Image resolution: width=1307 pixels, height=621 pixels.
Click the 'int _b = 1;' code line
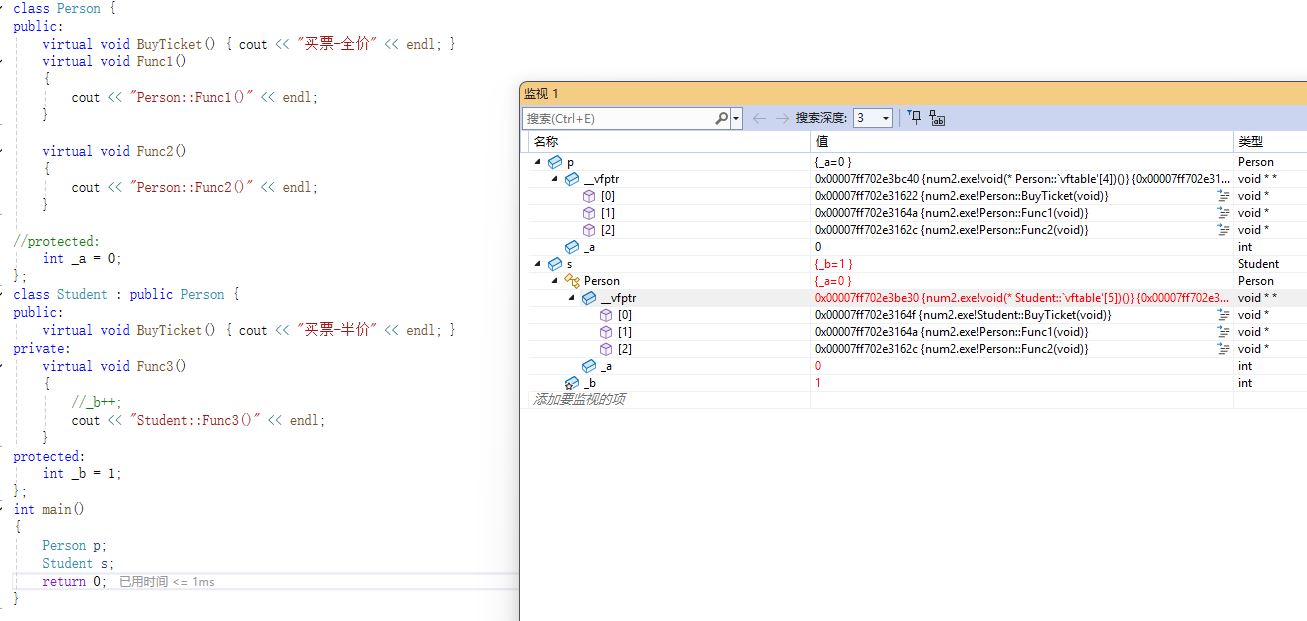pyautogui.click(x=82, y=474)
